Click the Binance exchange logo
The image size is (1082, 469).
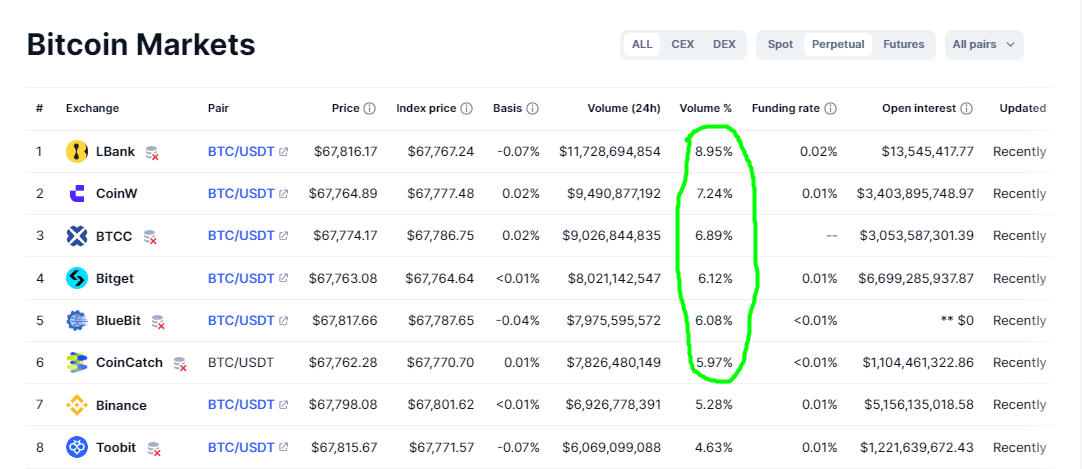(77, 406)
